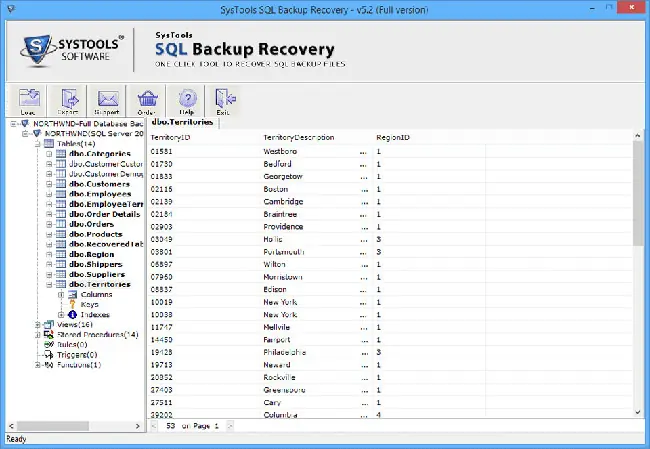The width and height of the screenshot is (650, 449).
Task: Click the application icon in the title bar
Action: point(11,8)
